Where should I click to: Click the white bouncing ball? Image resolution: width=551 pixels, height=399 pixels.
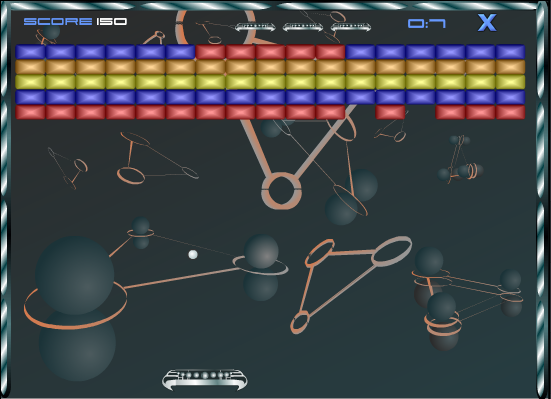pos(193,255)
